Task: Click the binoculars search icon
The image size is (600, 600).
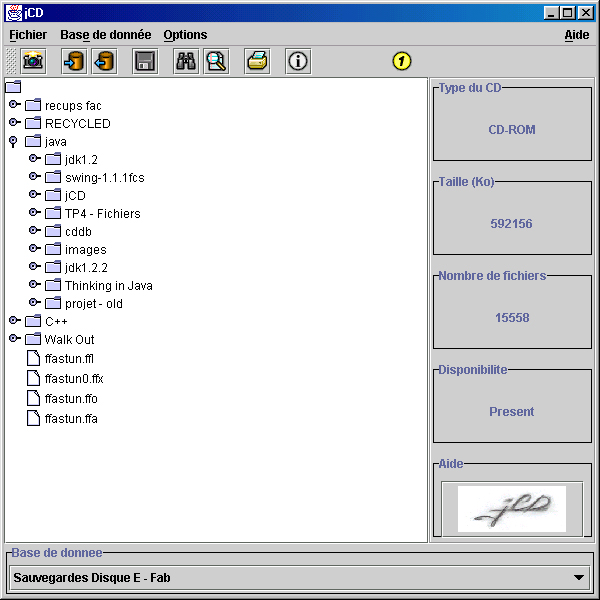Action: [x=186, y=61]
